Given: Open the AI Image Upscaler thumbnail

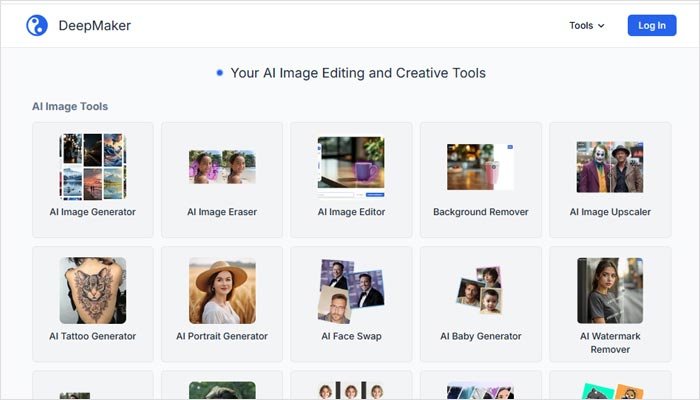Looking at the screenshot, I should point(610,167).
